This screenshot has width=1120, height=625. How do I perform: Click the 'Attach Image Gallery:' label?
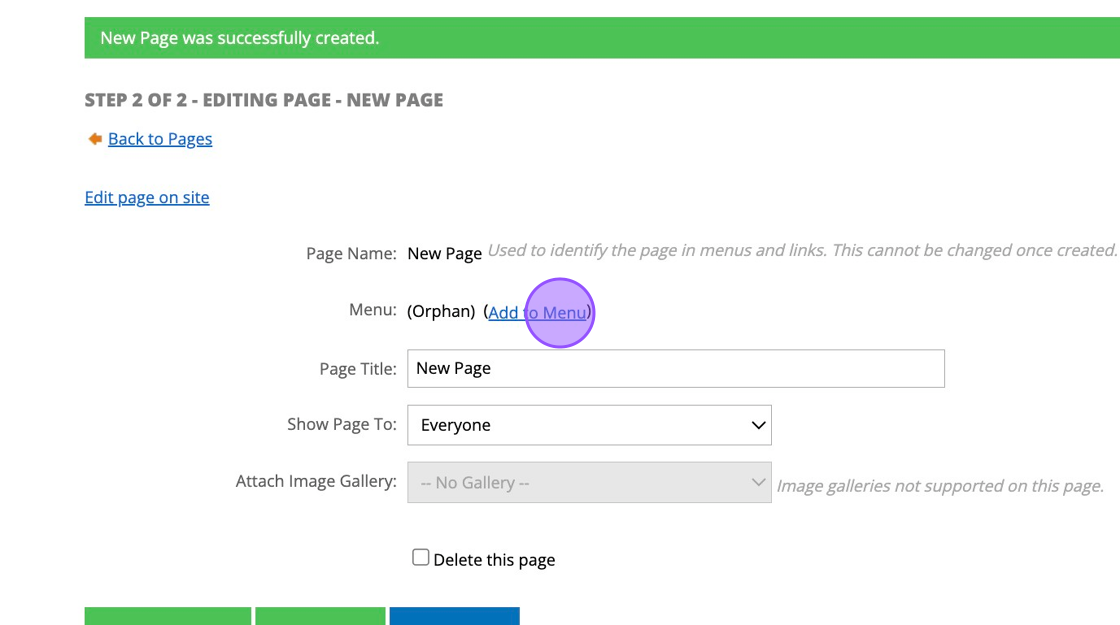coord(316,481)
